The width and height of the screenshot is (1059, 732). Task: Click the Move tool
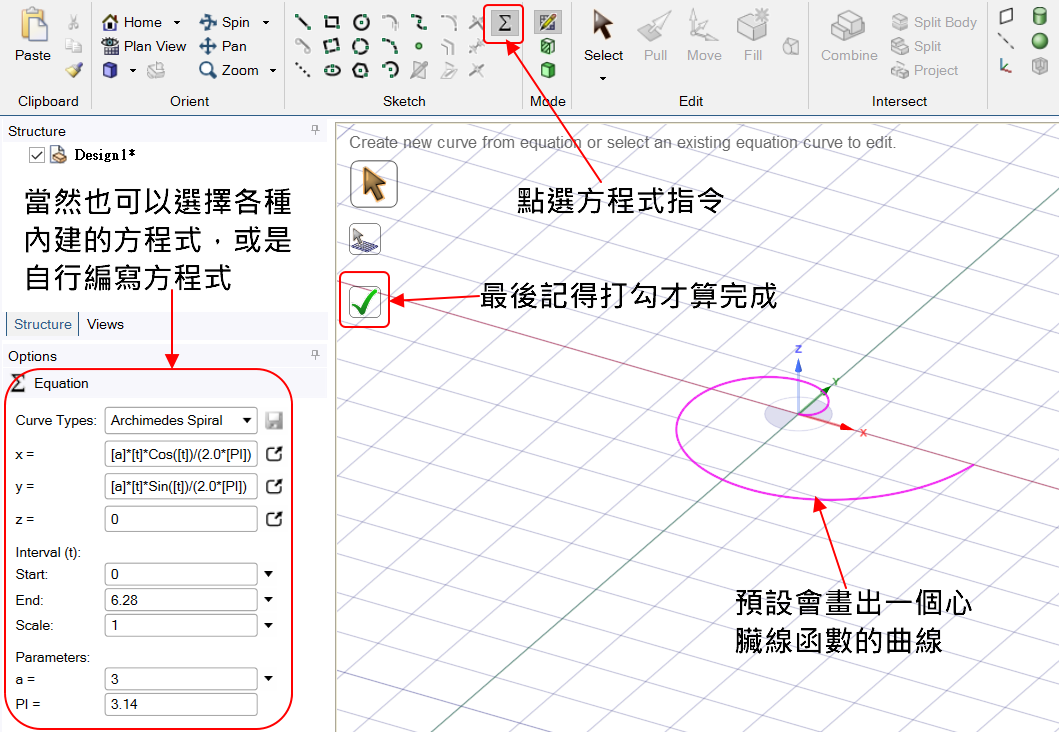704,36
